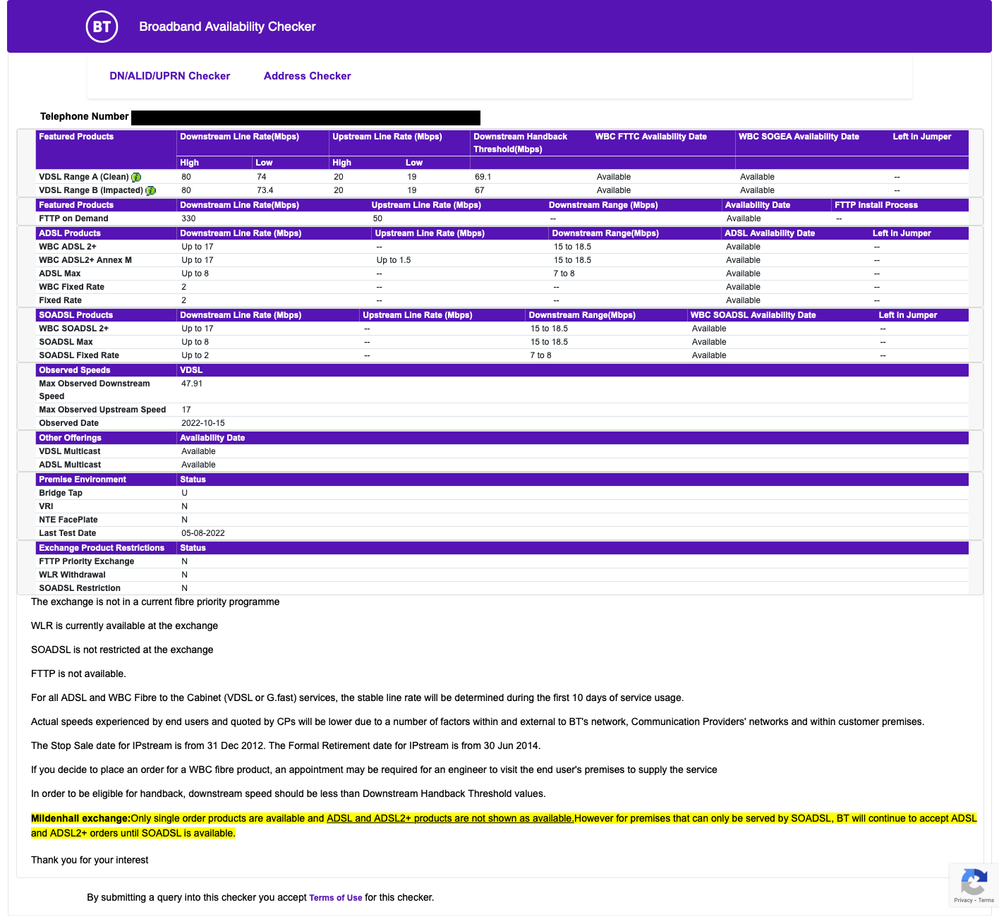The image size is (999, 916).
Task: Click the reCAPTCHA Terms link
Action: pos(987,901)
